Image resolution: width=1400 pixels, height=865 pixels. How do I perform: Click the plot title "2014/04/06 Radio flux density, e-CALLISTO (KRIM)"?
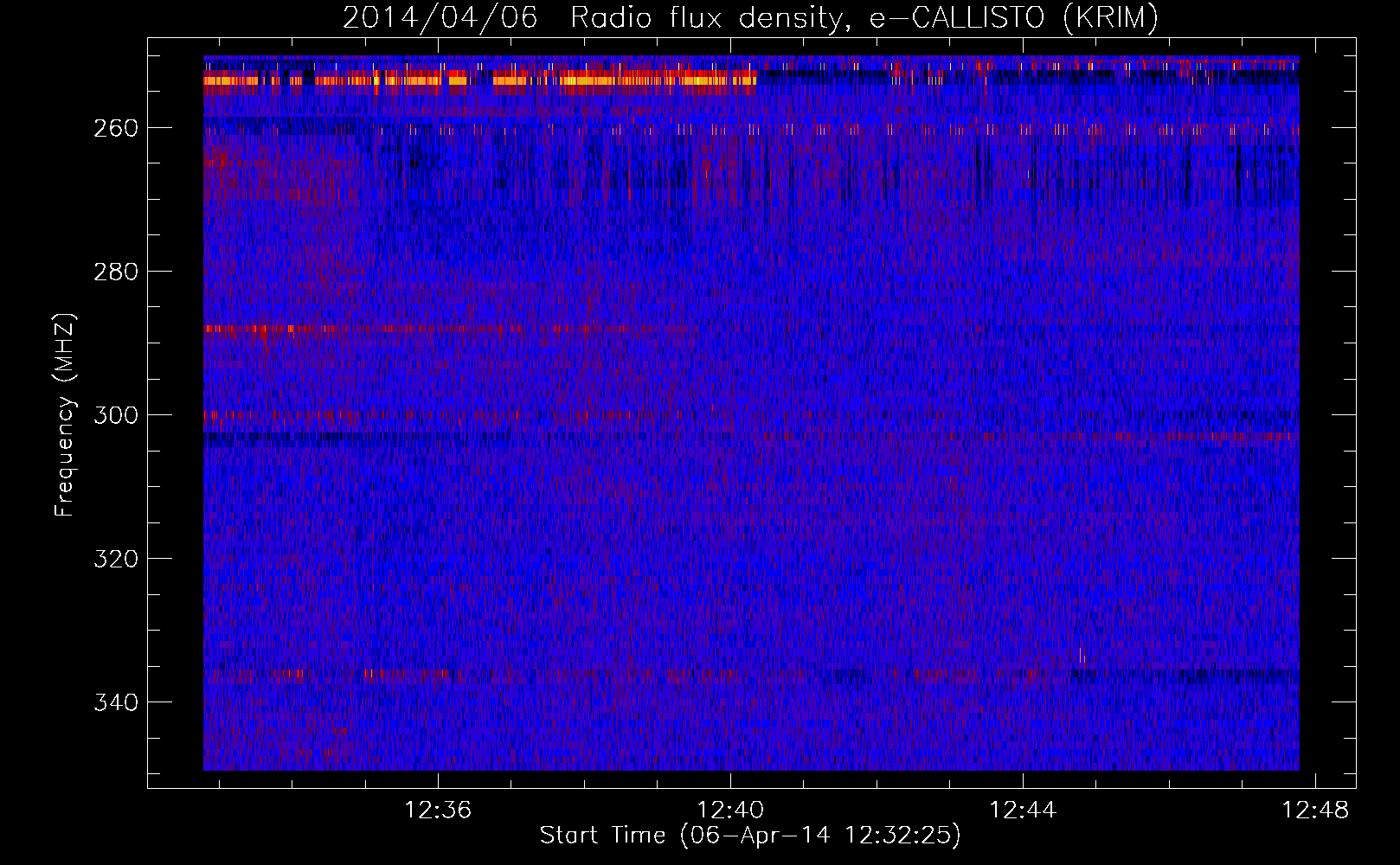coord(750,17)
